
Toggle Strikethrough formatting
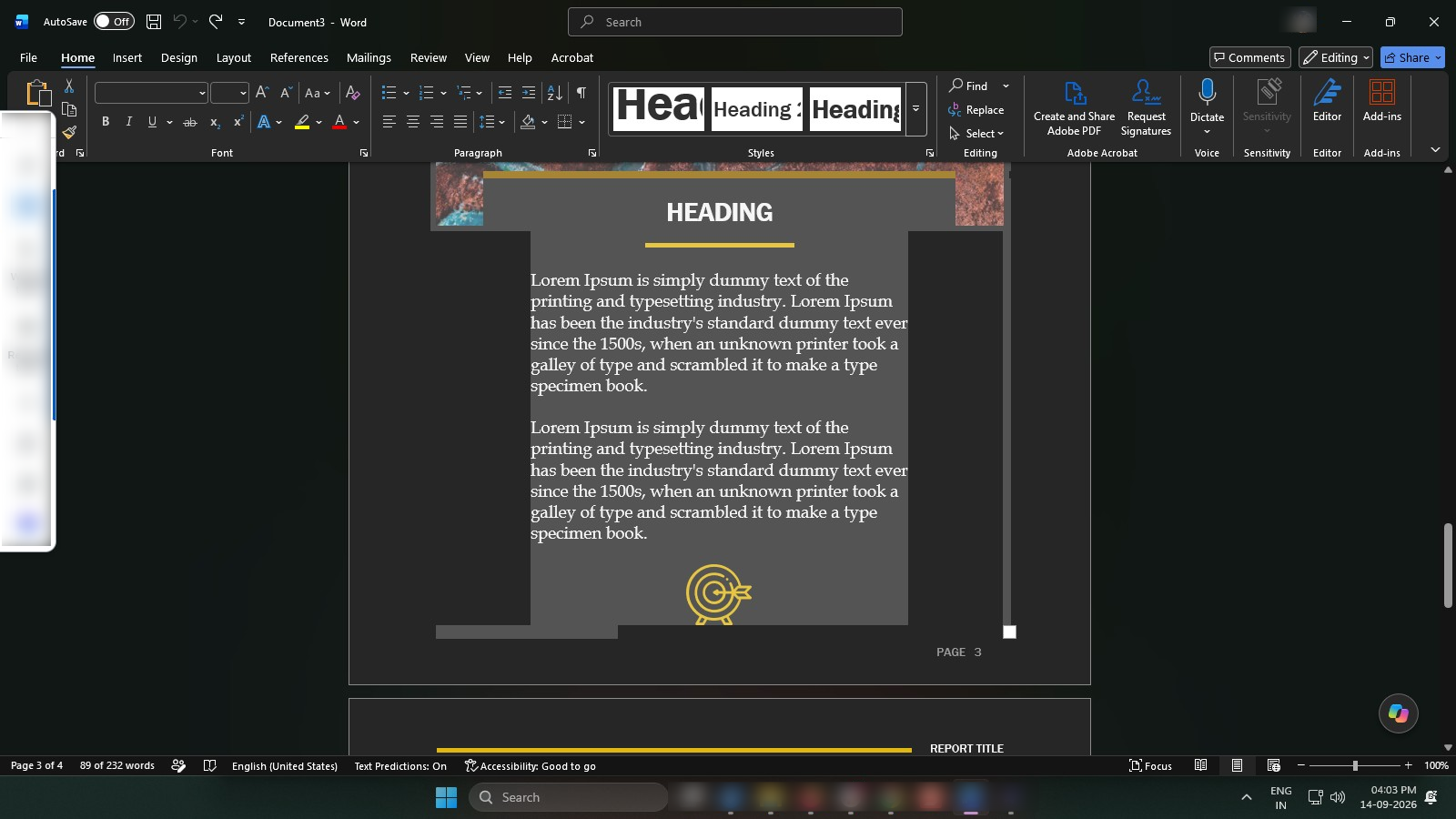point(190,122)
